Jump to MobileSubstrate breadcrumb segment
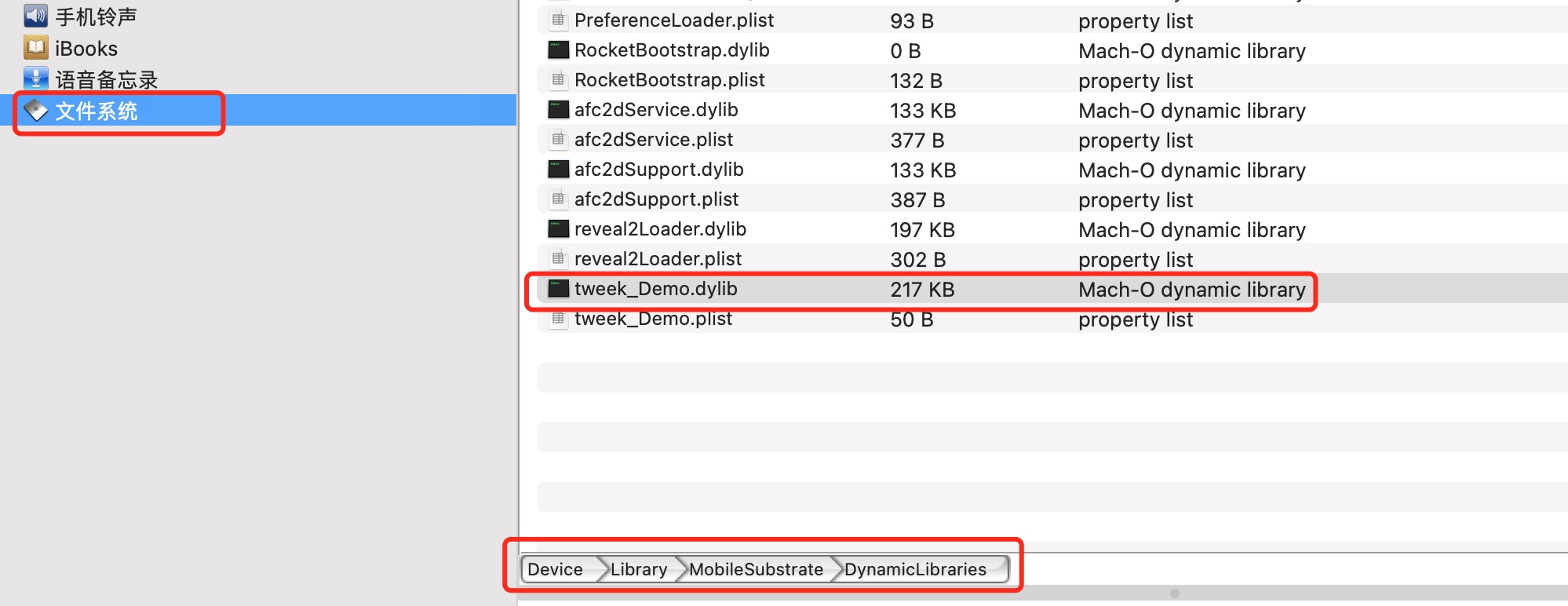This screenshot has width=1568, height=606. (756, 569)
